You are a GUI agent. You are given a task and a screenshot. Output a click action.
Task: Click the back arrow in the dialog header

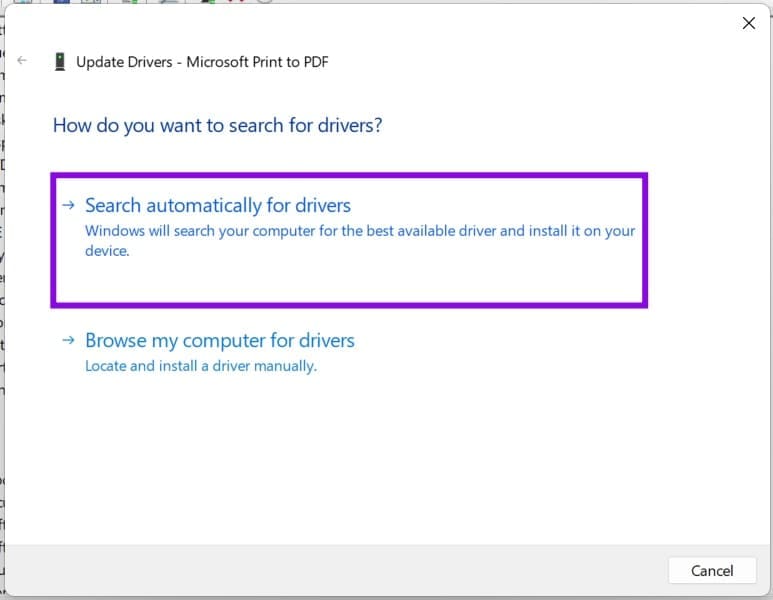(x=22, y=60)
